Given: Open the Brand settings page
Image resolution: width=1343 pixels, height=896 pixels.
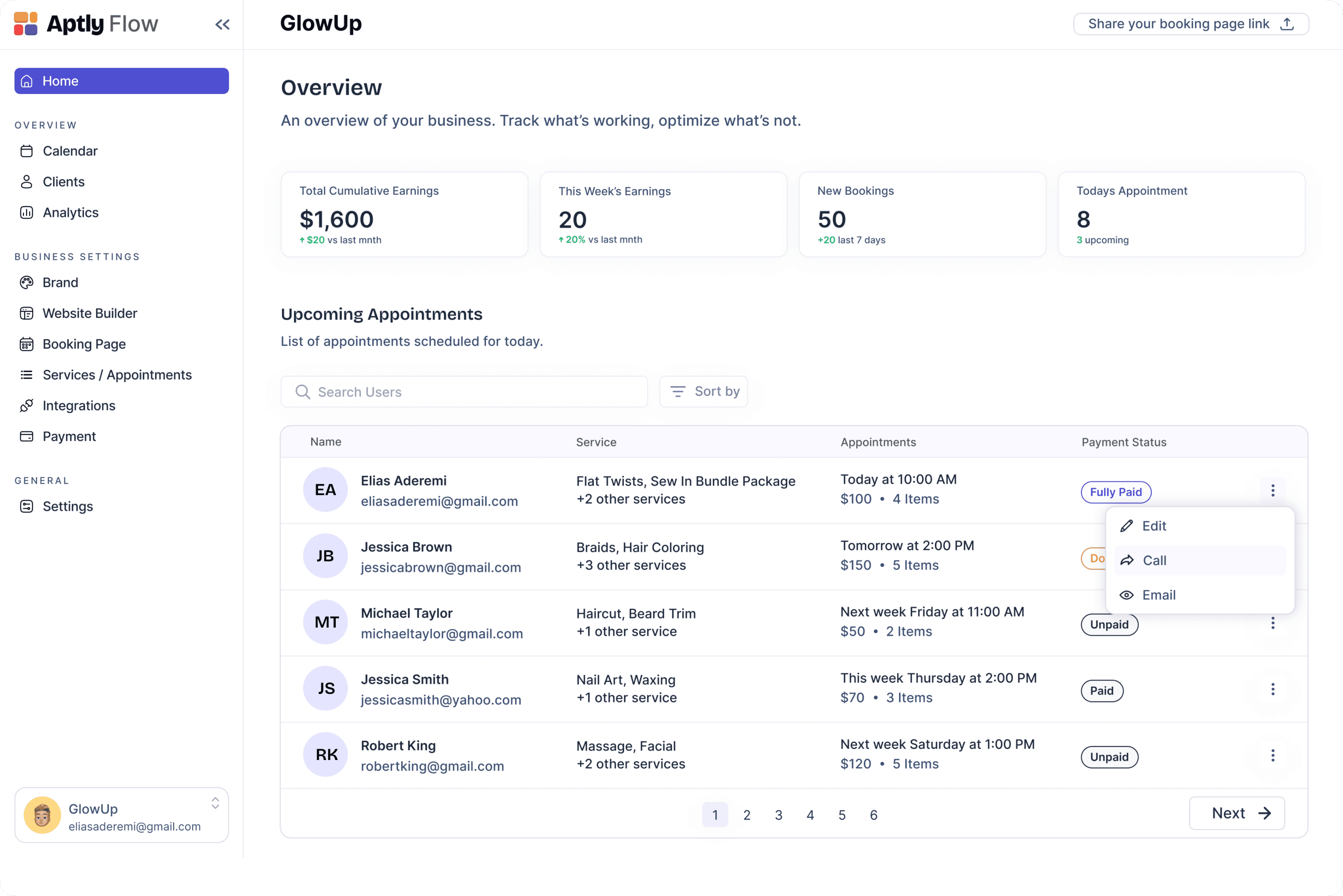Looking at the screenshot, I should point(60,282).
